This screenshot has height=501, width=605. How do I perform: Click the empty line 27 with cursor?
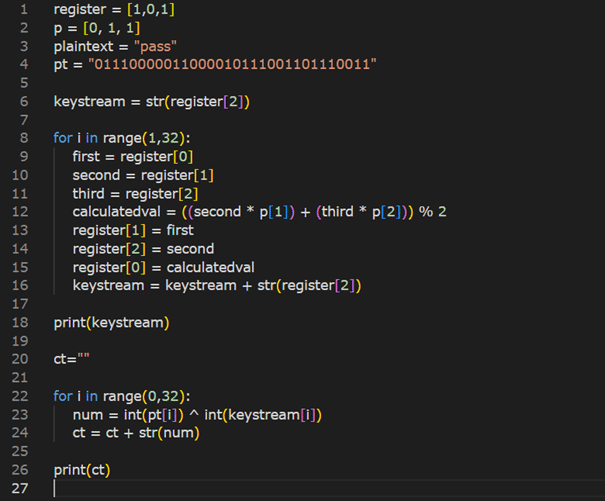point(328,489)
